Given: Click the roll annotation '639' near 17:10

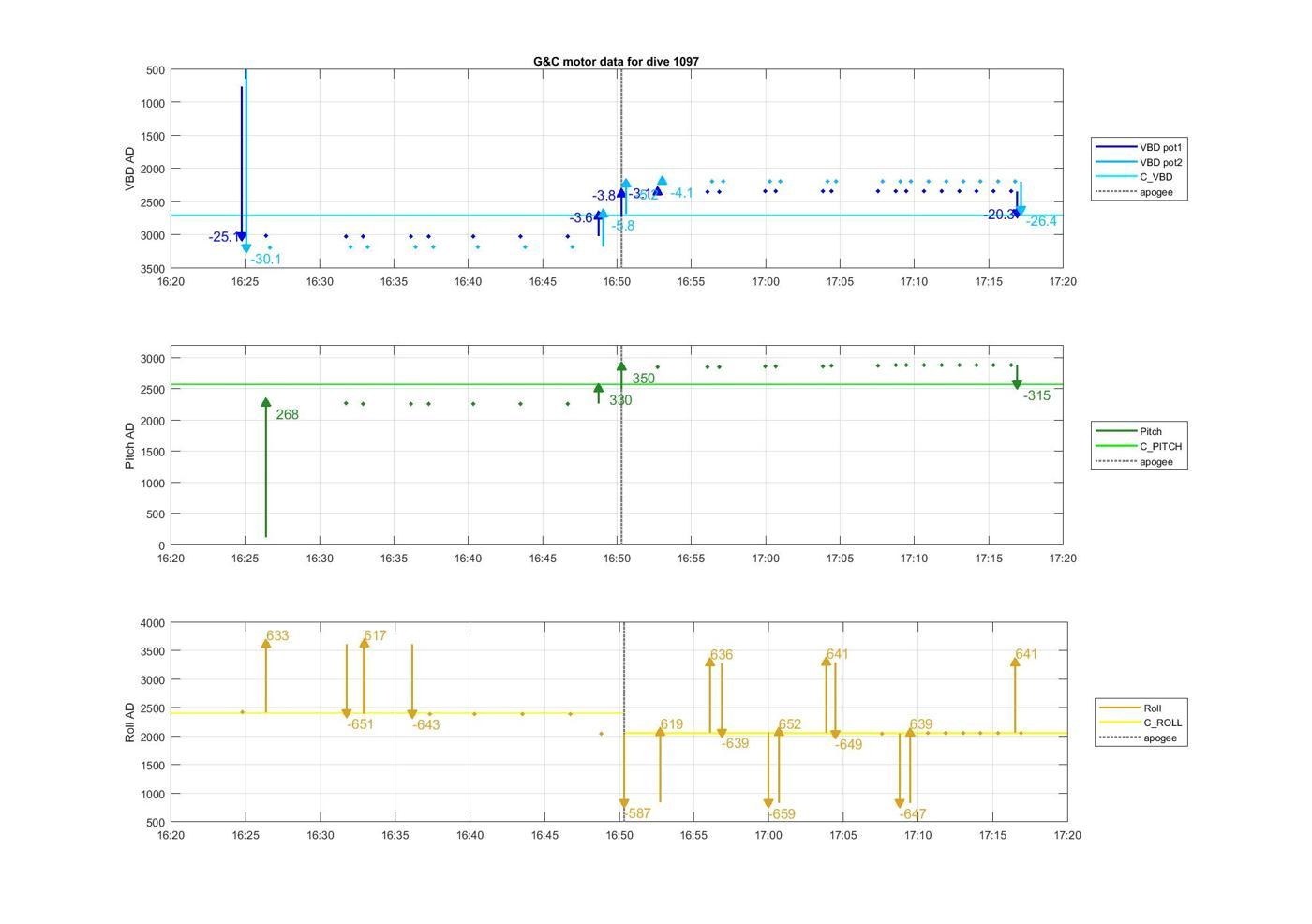Looking at the screenshot, I should 921,724.
